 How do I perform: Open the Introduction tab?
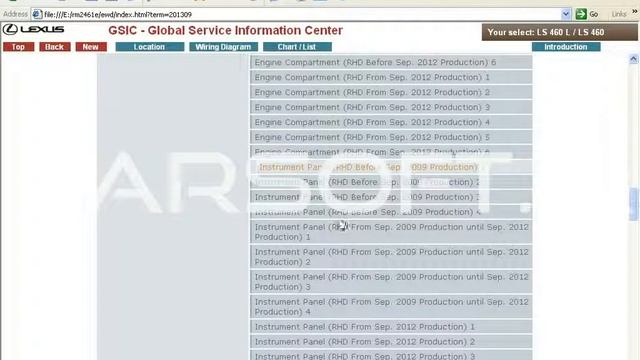(x=566, y=47)
